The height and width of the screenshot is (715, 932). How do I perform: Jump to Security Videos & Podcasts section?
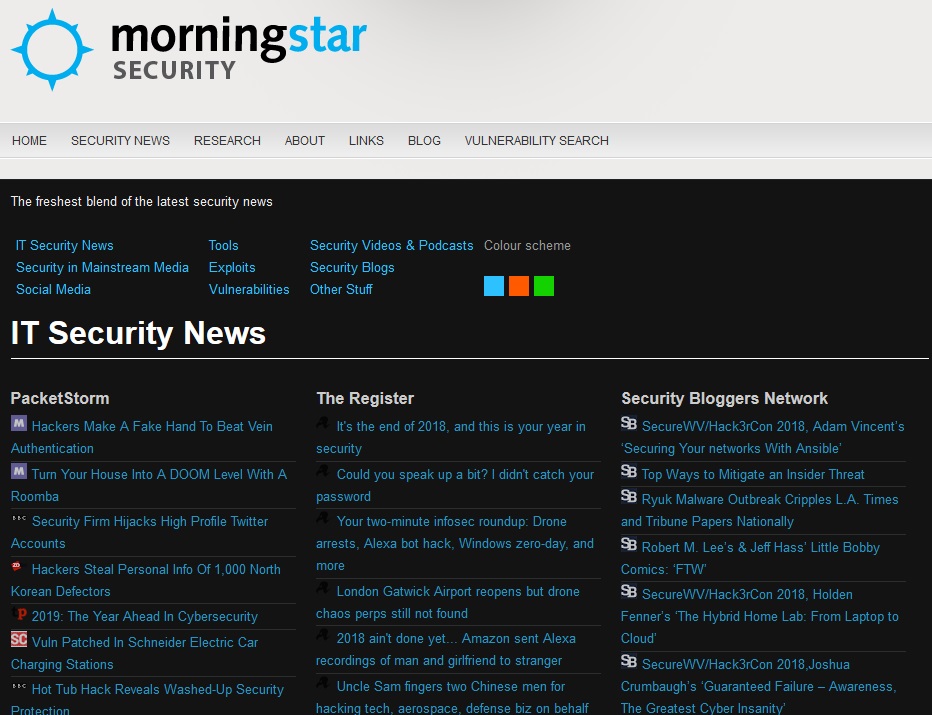pos(391,245)
